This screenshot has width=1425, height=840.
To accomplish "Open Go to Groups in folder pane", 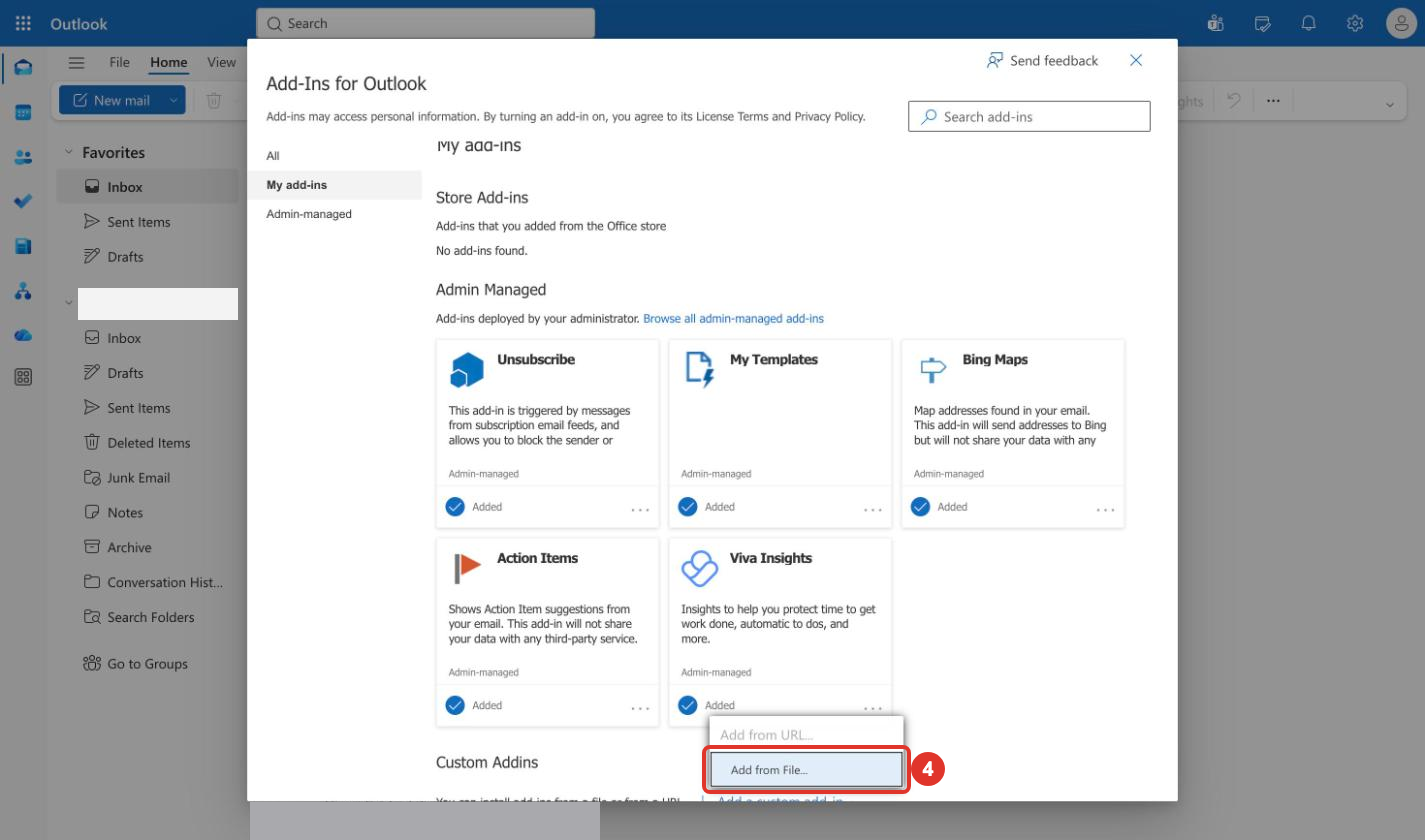I will [x=136, y=664].
